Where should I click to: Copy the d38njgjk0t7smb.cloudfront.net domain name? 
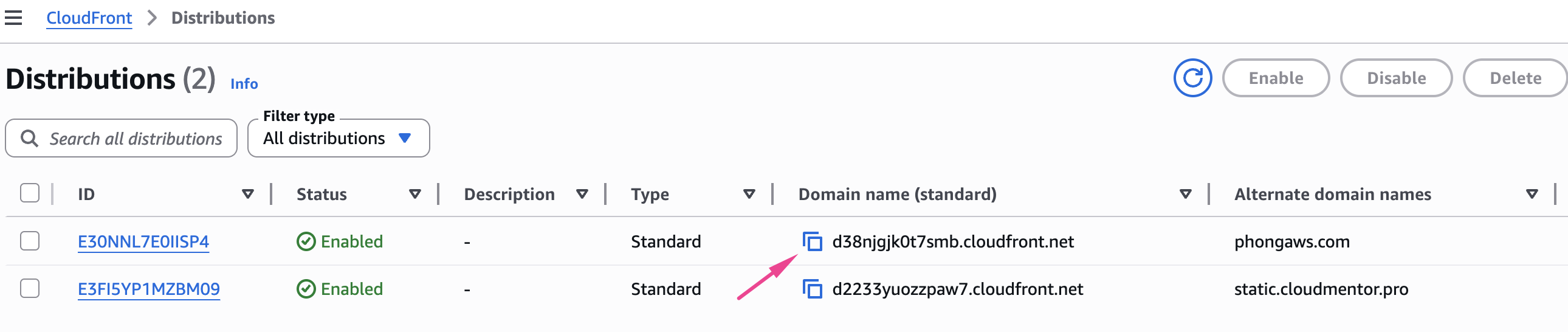812,242
